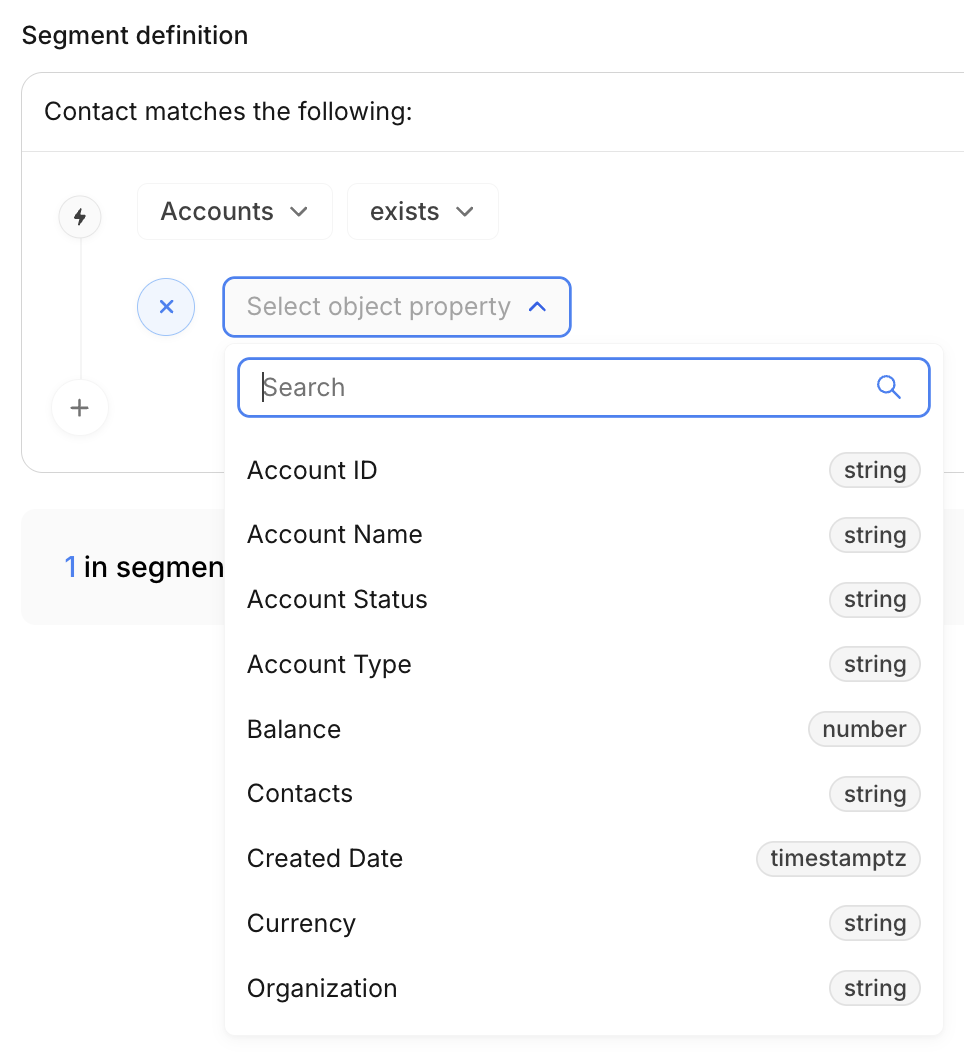The image size is (964, 1056).
Task: Pick the Balance number property
Action: [294, 730]
